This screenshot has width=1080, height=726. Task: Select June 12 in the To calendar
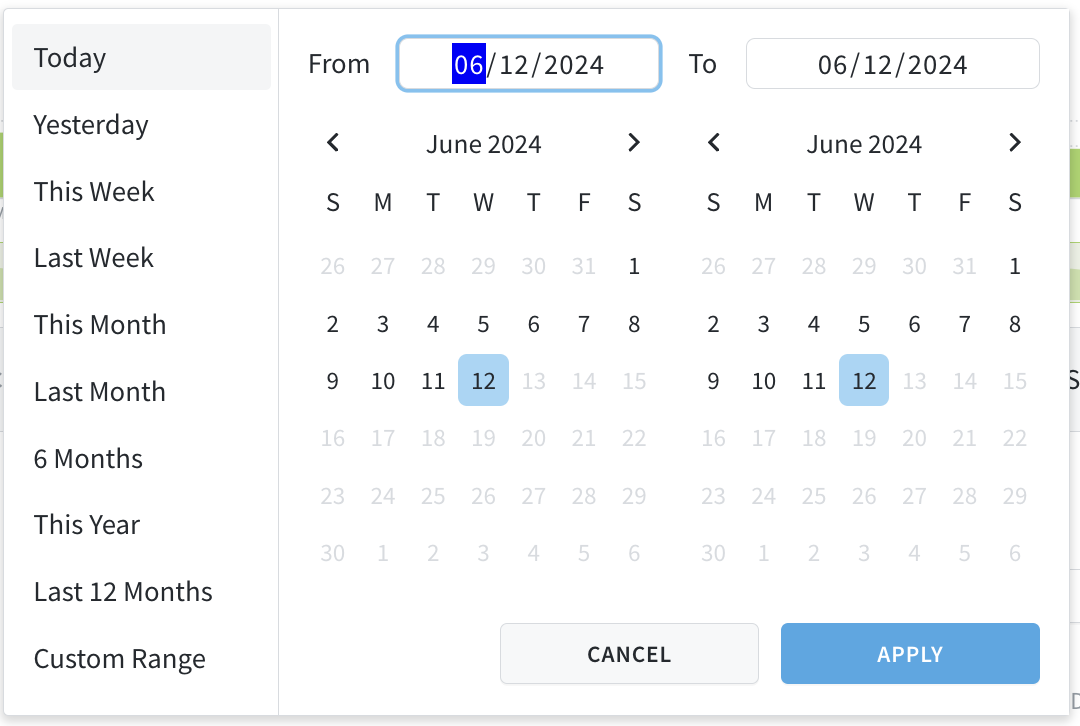(863, 380)
